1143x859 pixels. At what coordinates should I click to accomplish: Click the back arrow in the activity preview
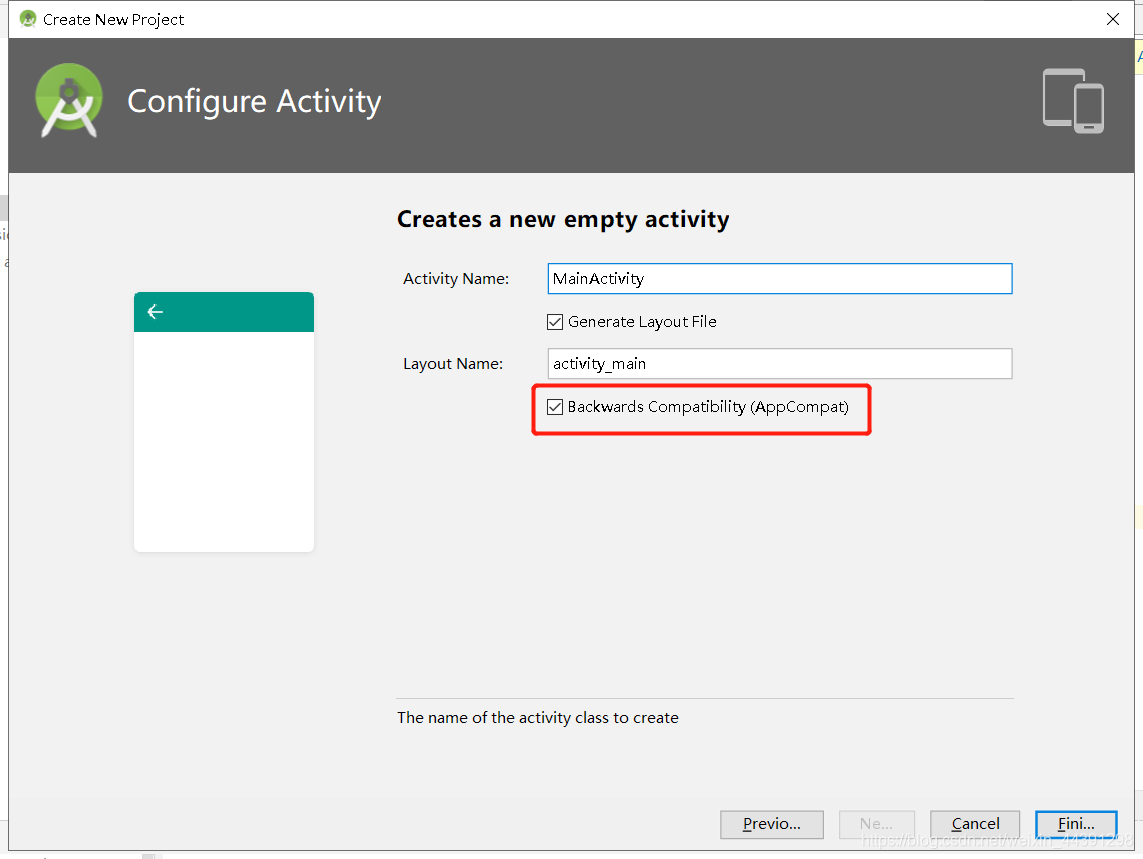[x=155, y=311]
